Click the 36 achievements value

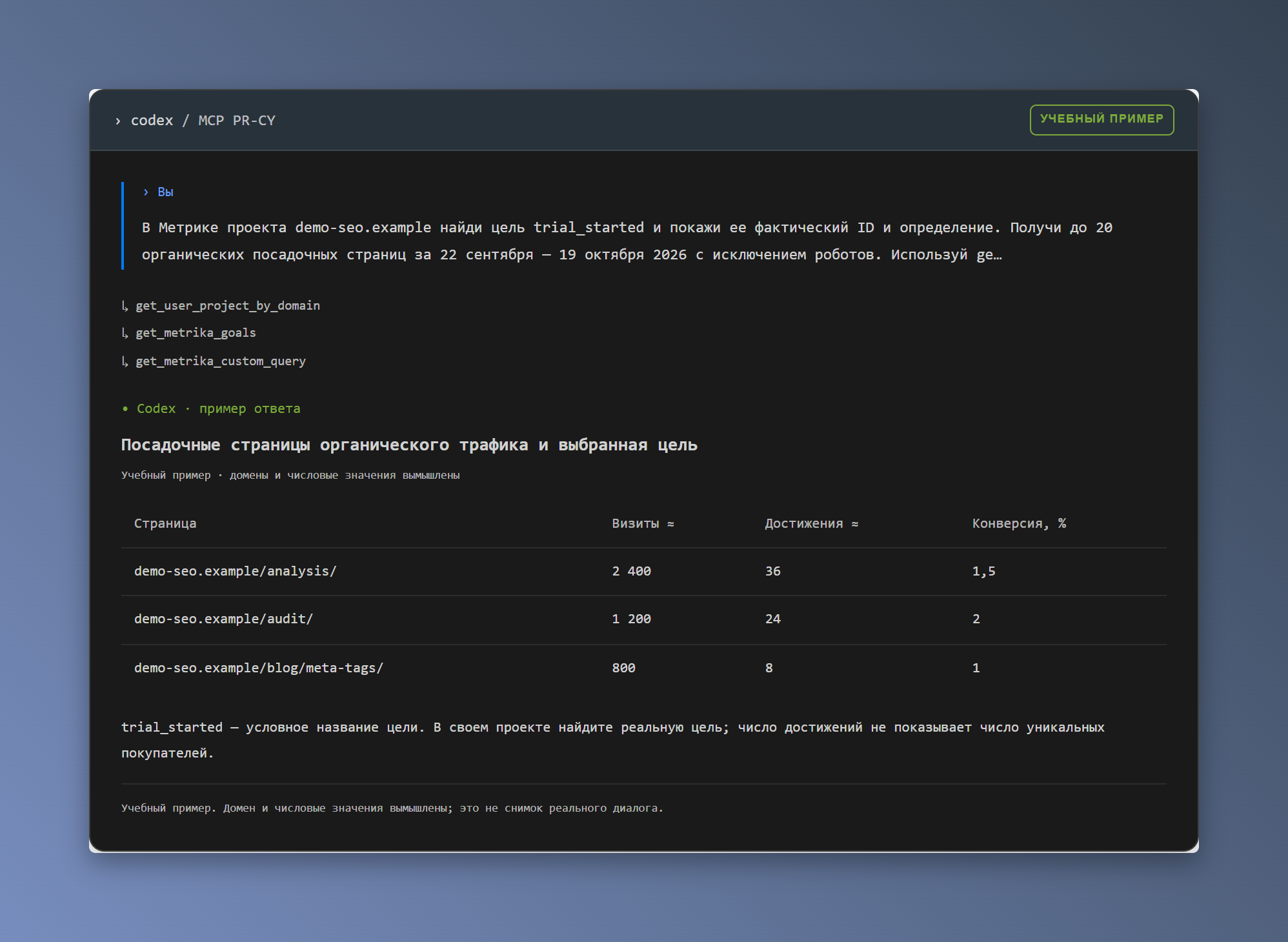773,572
